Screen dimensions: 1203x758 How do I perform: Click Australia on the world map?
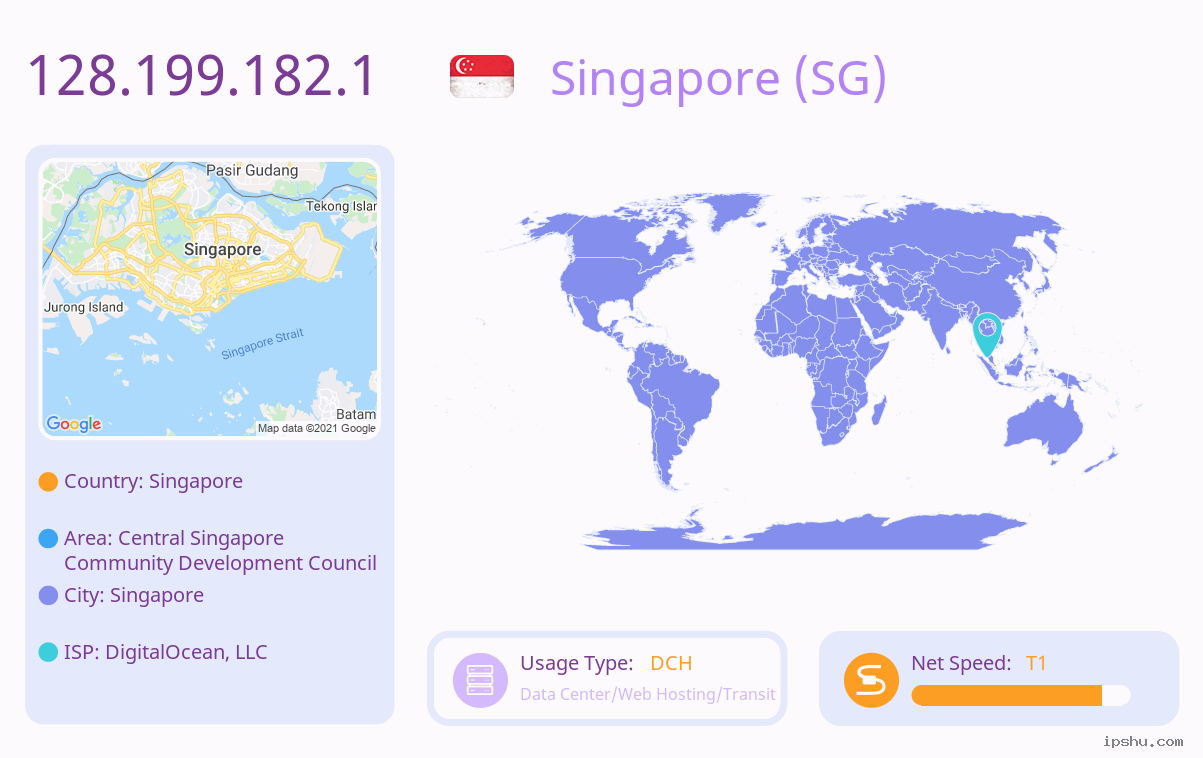(1044, 430)
